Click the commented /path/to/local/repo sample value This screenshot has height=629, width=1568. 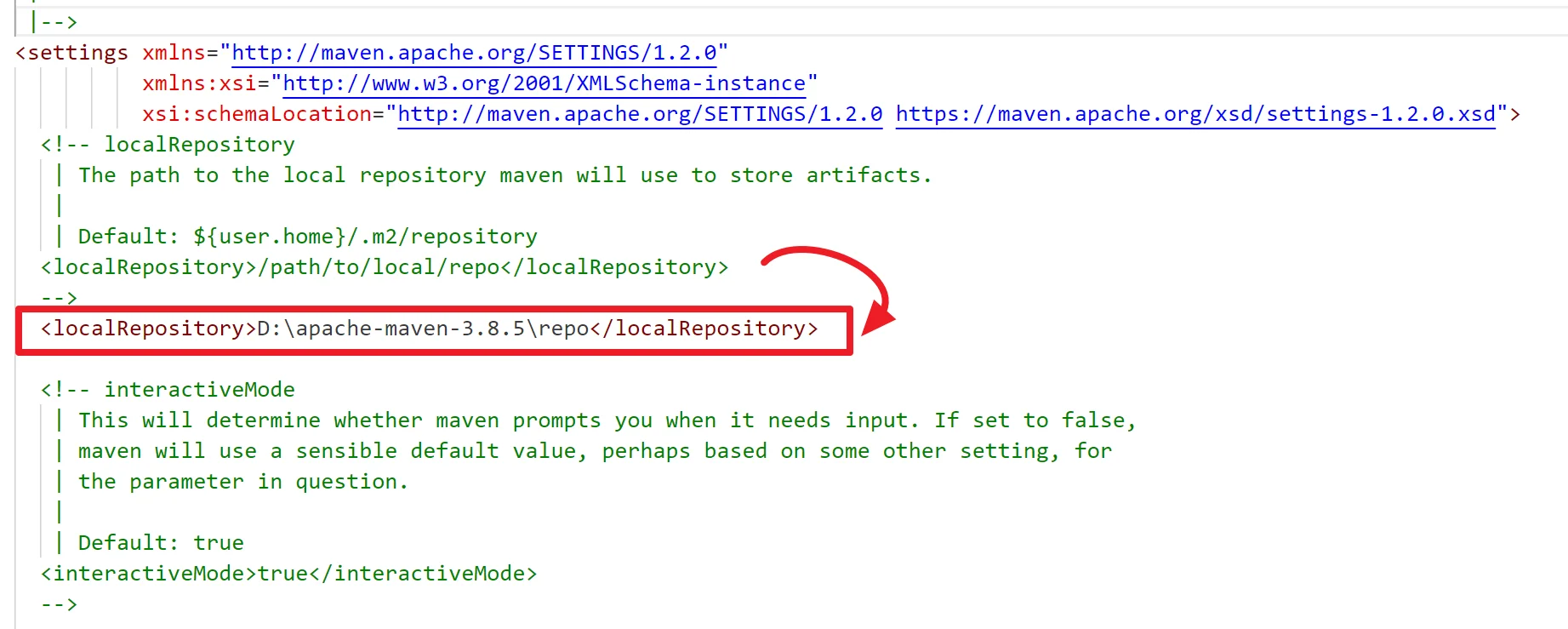point(385,267)
